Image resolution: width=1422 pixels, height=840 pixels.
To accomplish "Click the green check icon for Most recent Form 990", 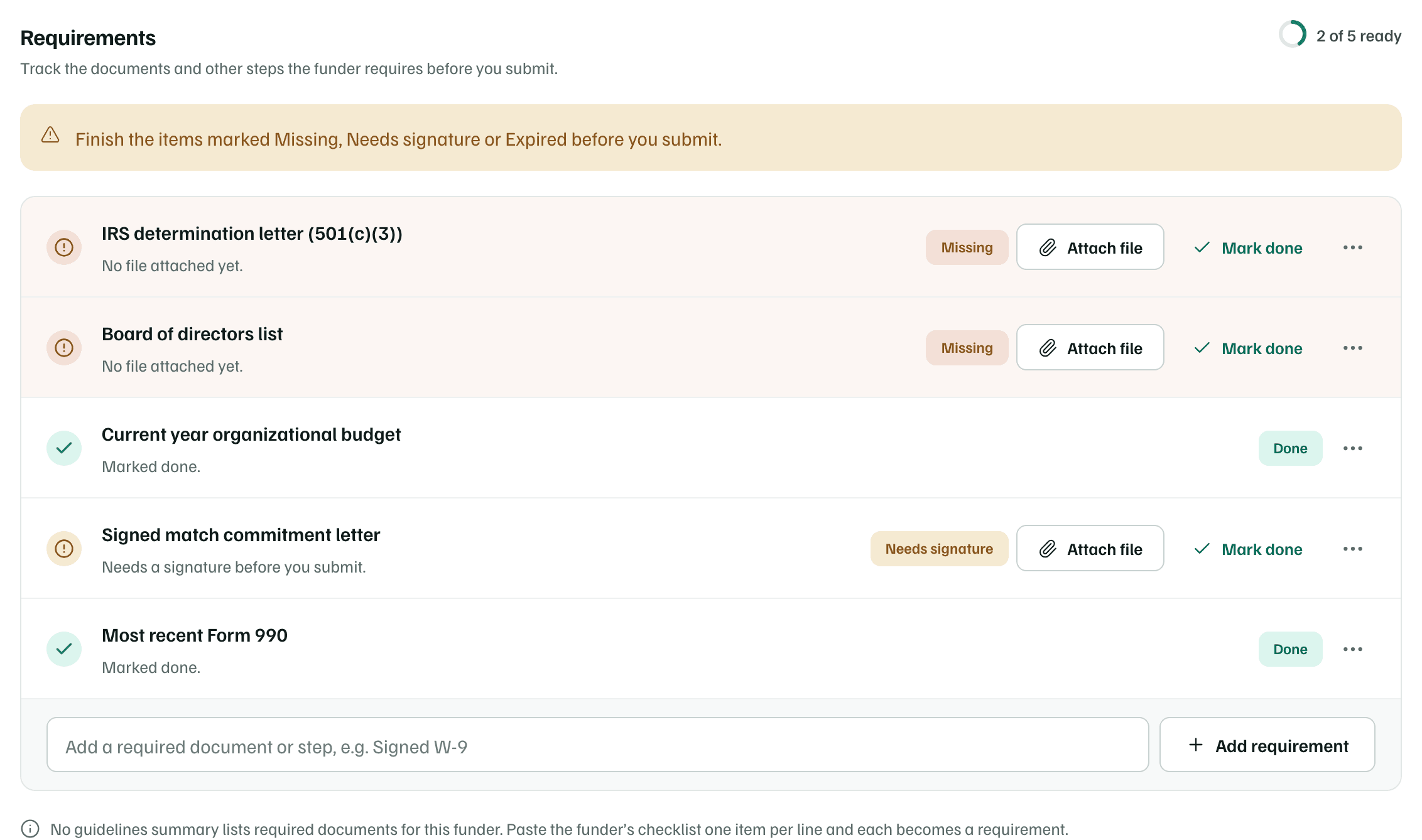I will coord(64,649).
